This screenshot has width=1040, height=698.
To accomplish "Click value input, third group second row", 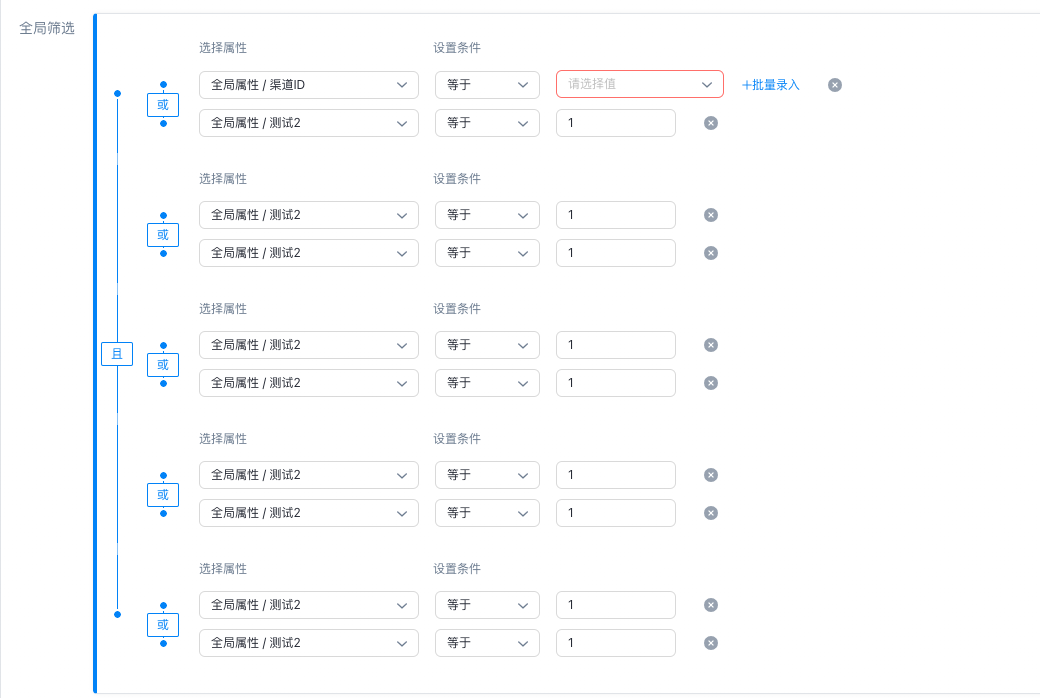I will pyautogui.click(x=616, y=383).
